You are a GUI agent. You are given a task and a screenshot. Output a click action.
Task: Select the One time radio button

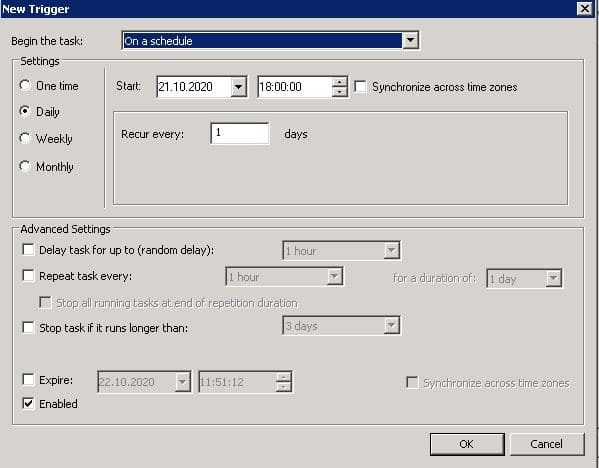click(x=25, y=85)
